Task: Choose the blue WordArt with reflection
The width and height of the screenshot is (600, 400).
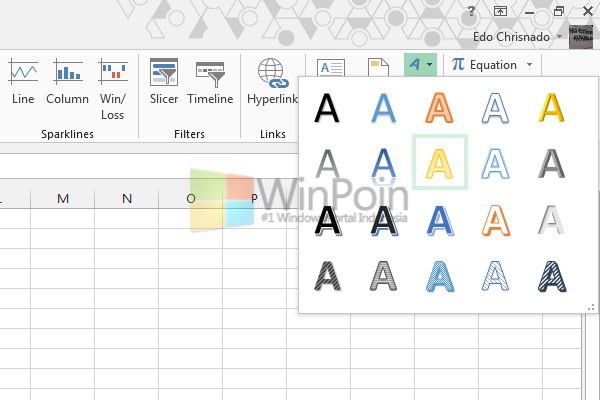Action: click(383, 165)
